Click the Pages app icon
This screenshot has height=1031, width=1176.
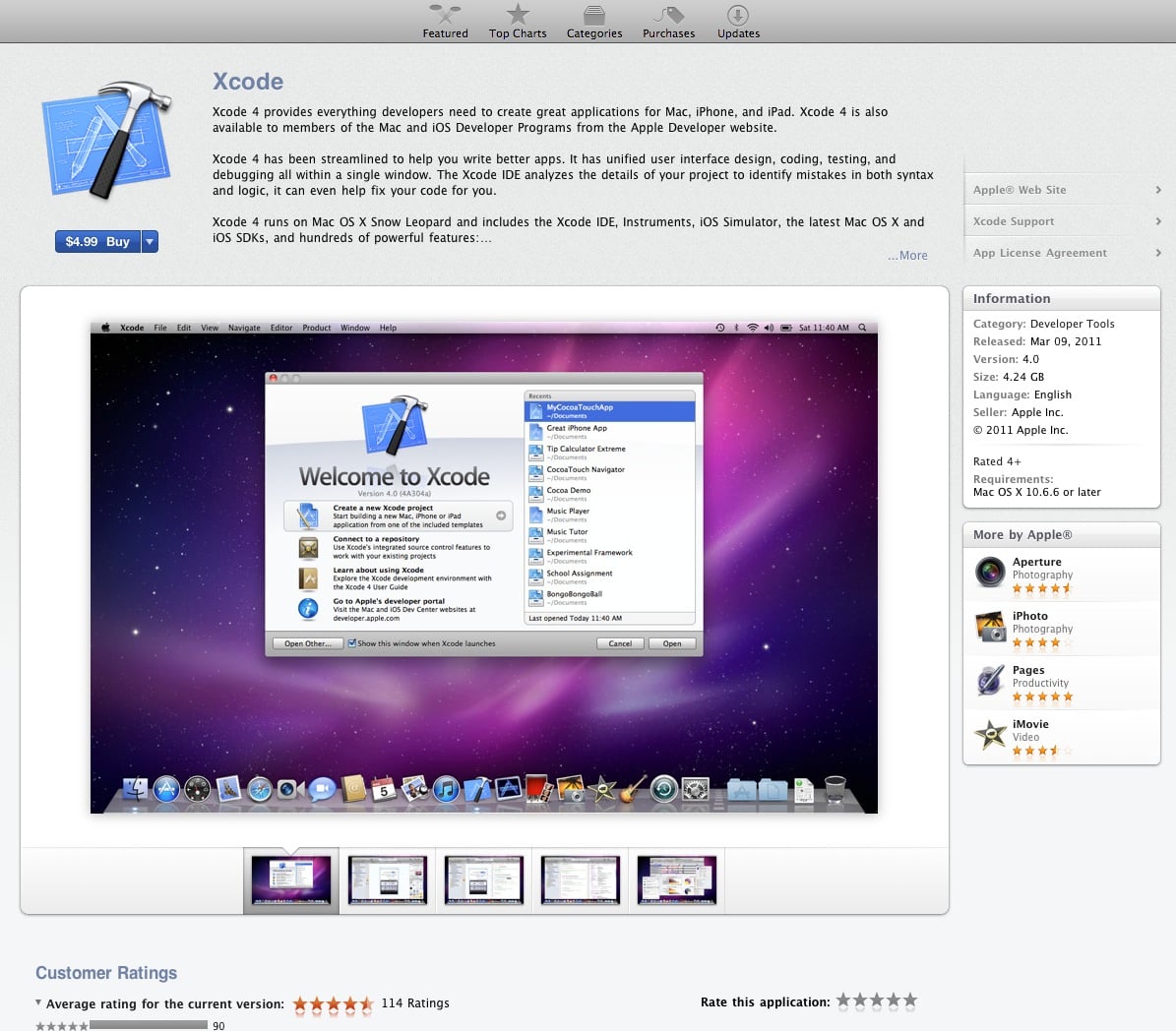point(990,681)
